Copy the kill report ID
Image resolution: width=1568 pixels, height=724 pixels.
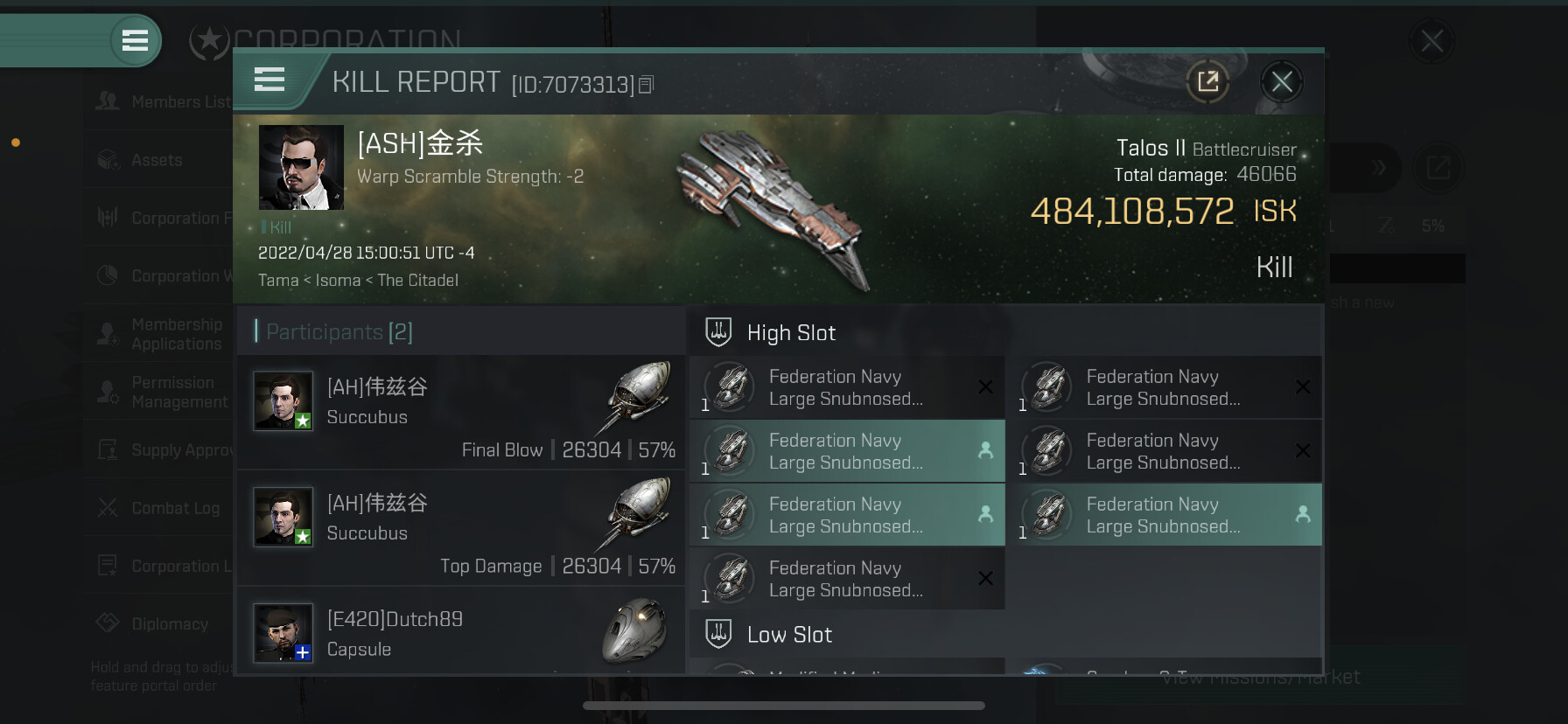646,85
